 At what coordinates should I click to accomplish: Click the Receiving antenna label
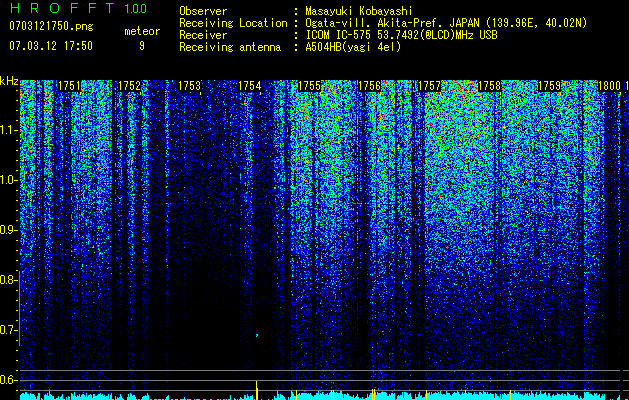coord(230,47)
